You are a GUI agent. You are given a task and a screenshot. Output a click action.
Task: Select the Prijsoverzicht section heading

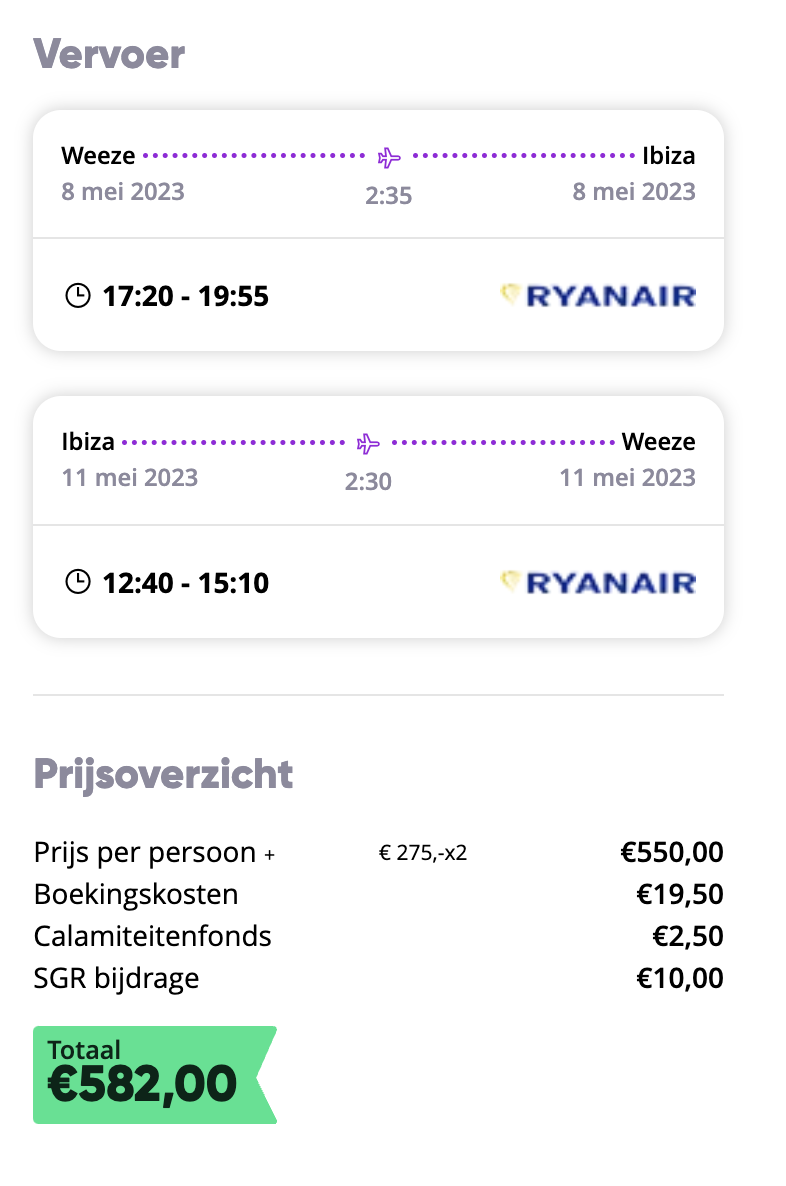coord(163,775)
